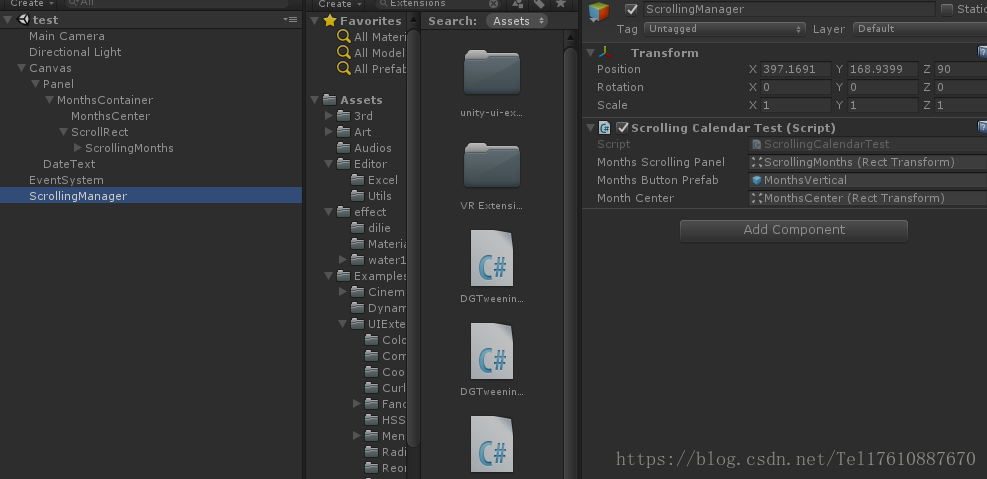Image resolution: width=987 pixels, height=479 pixels.
Task: Click the All Materials saved search icon
Action: (x=343, y=37)
